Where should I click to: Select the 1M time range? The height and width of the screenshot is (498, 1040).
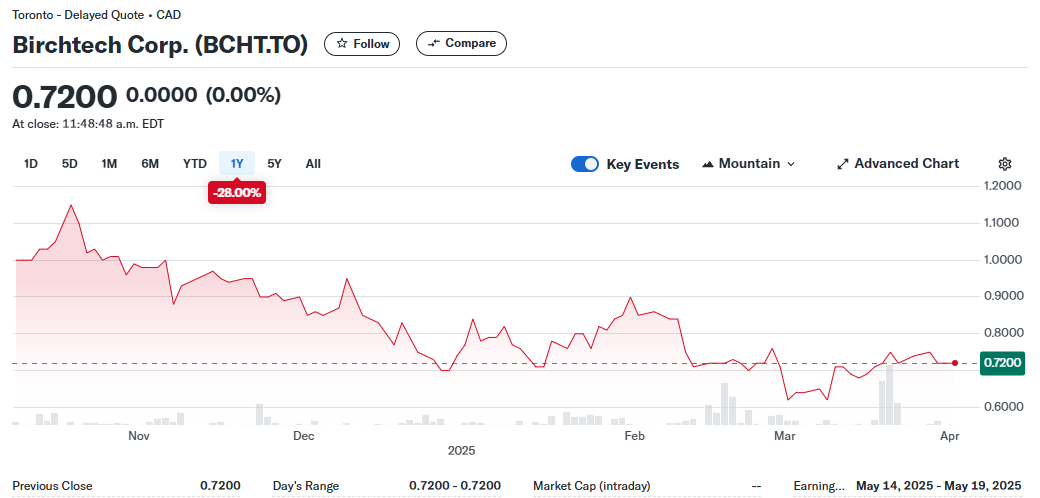click(109, 164)
